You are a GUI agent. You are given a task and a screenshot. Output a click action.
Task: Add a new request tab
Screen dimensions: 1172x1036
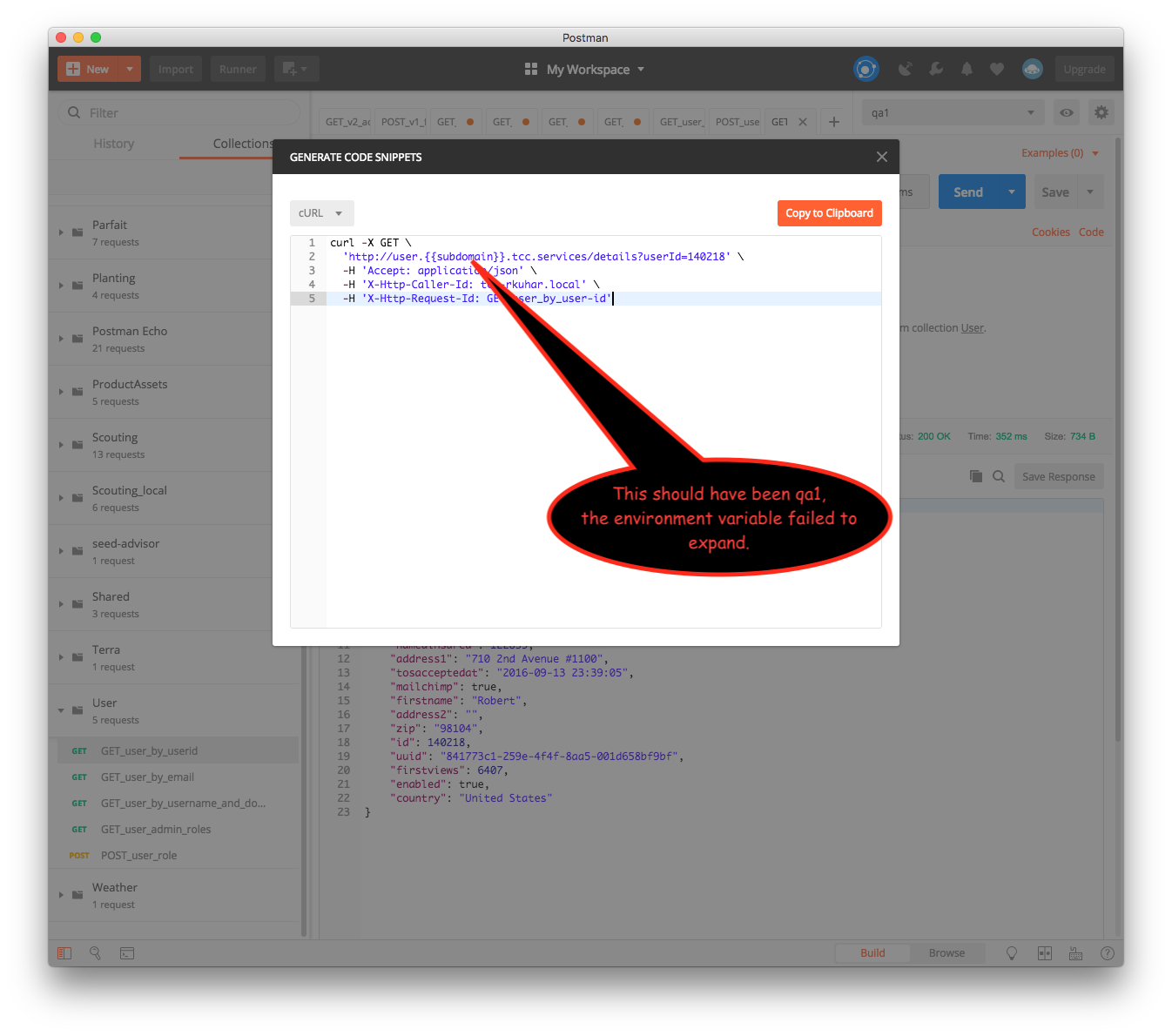coord(834,122)
